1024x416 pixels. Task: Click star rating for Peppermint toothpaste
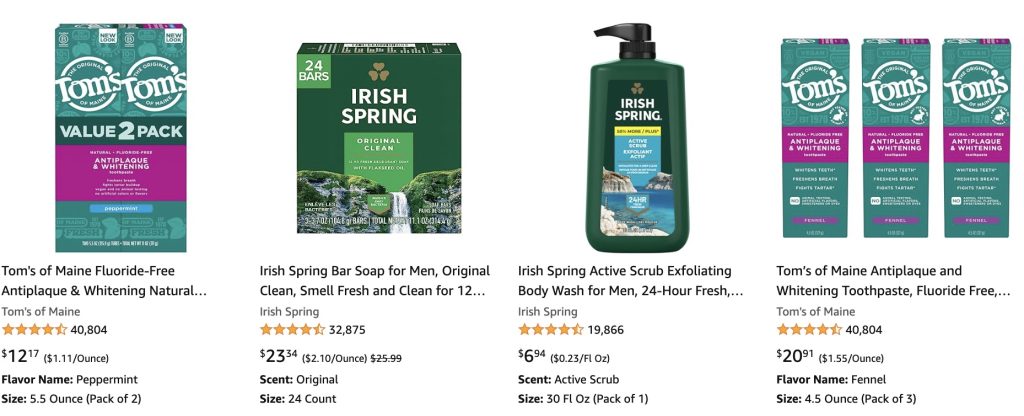click(34, 329)
